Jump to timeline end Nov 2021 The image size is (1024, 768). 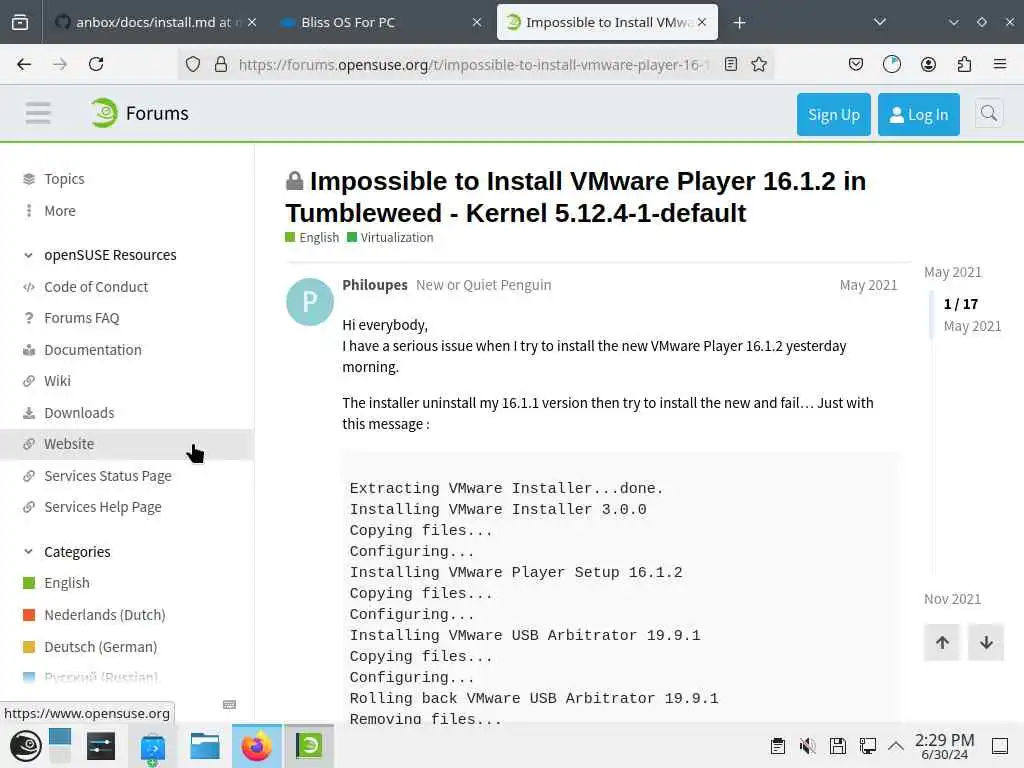[x=952, y=600]
